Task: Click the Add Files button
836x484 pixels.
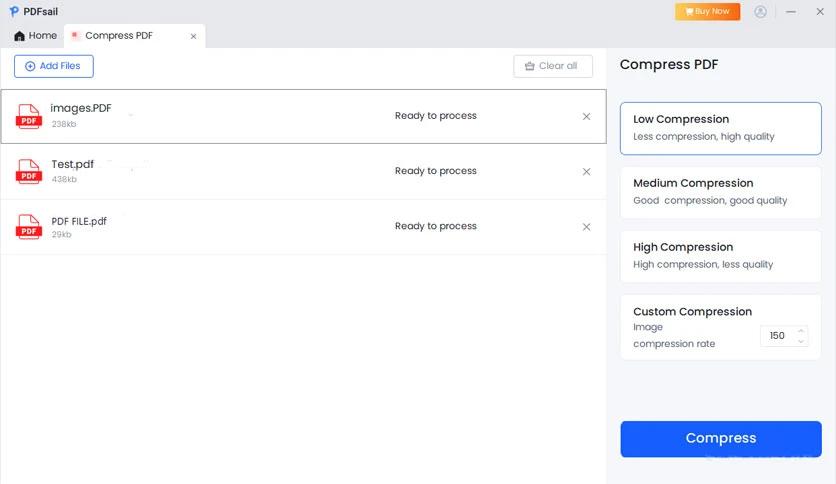Action: pos(54,66)
